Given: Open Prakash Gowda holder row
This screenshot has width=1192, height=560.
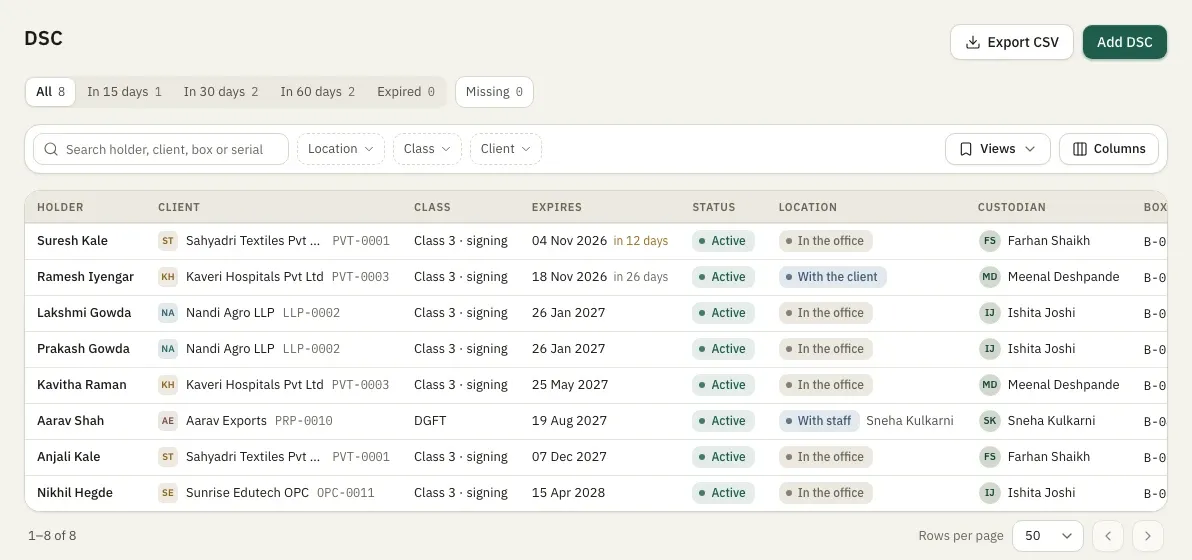Looking at the screenshot, I should pyautogui.click(x=83, y=349).
